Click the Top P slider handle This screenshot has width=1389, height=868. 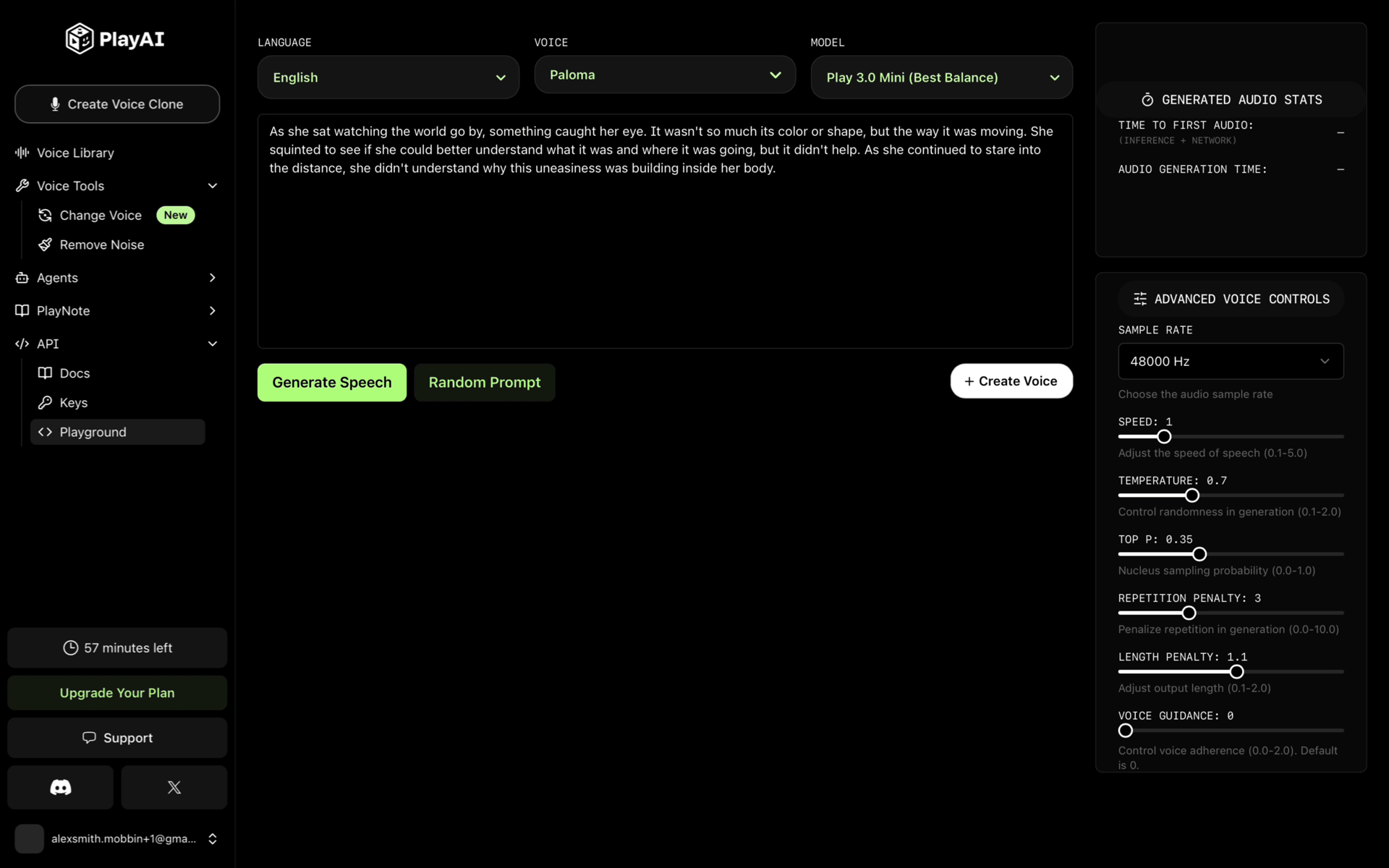pos(1199,554)
